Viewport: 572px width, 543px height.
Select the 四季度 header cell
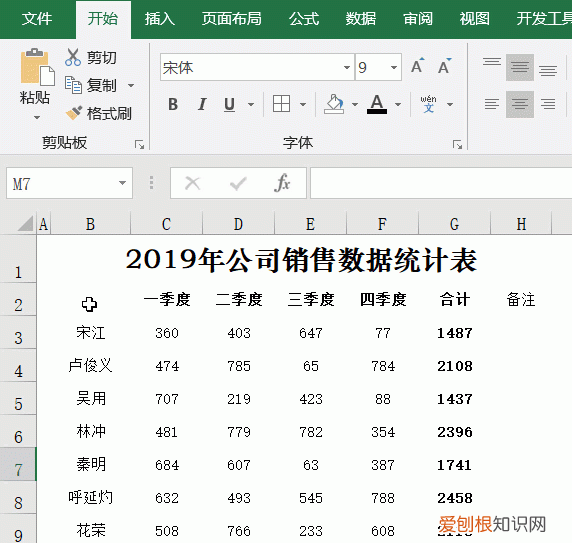click(383, 300)
